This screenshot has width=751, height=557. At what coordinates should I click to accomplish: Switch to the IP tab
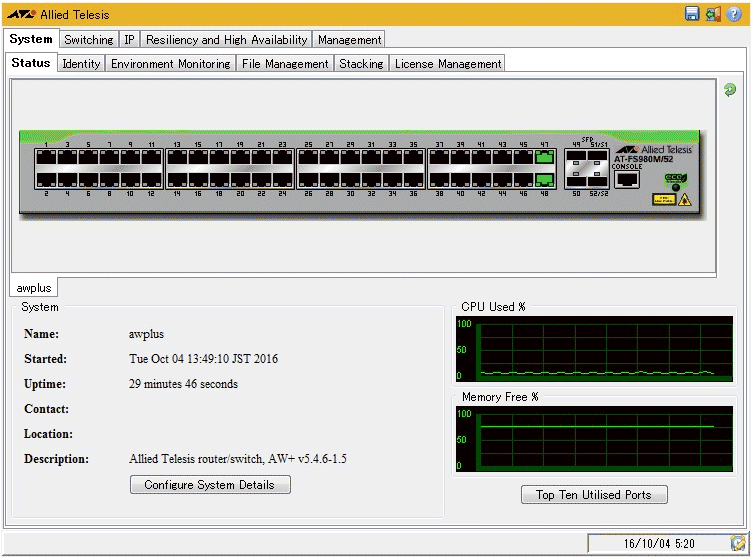pos(129,40)
